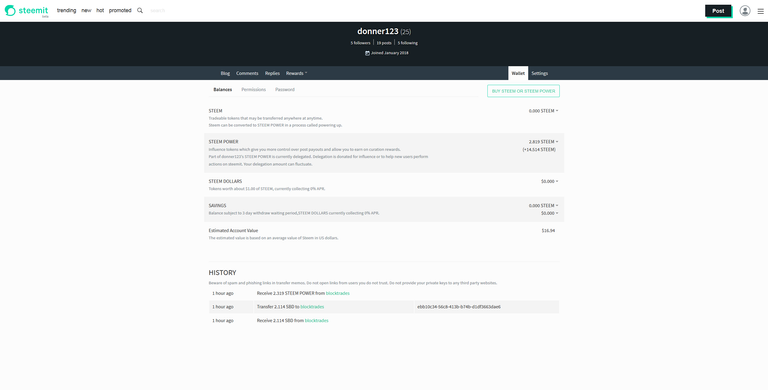Viewport: 768px width, 390px height.
Task: Open the Comments tab
Action: click(x=247, y=73)
